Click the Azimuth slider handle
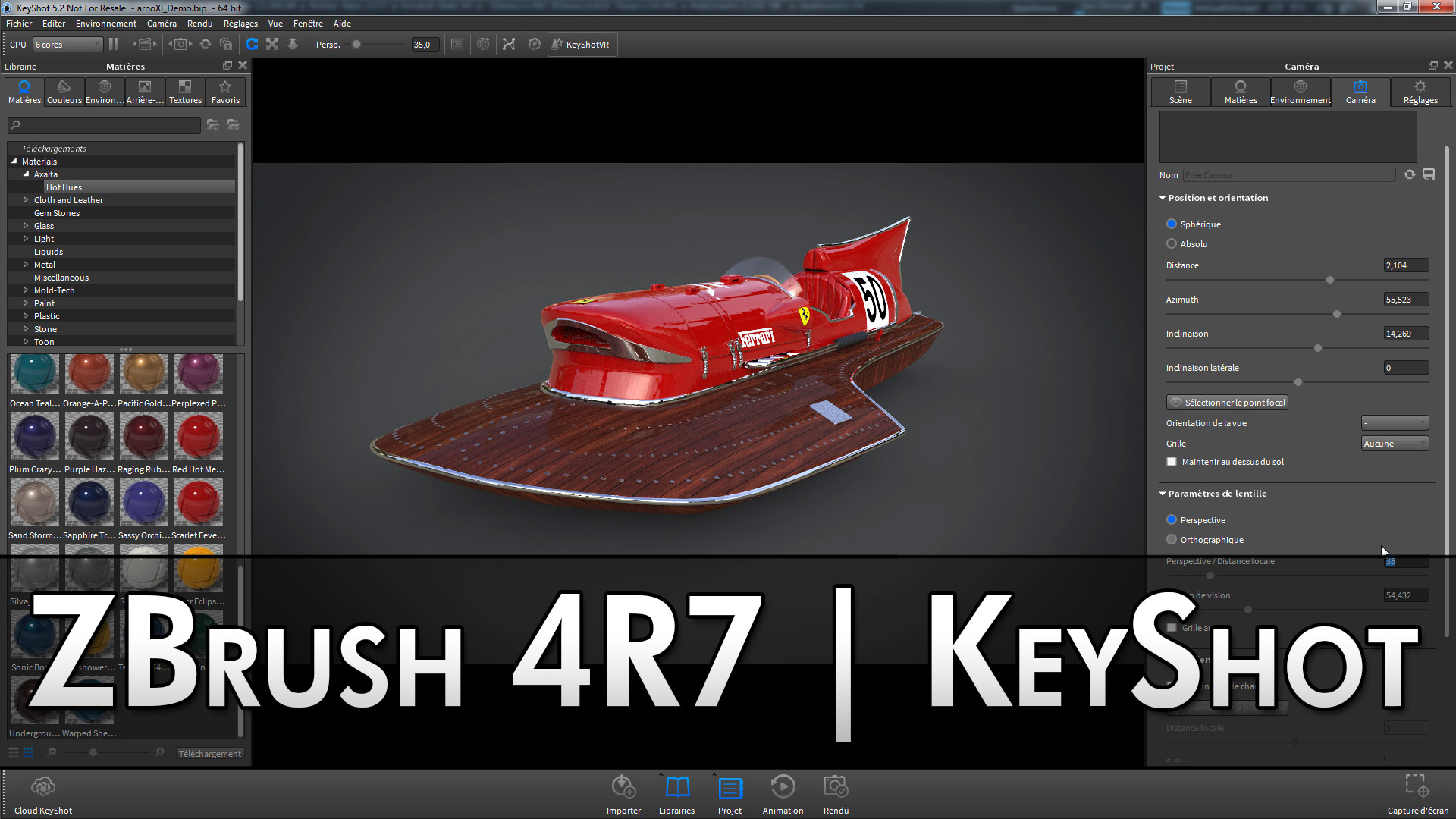 (x=1337, y=314)
